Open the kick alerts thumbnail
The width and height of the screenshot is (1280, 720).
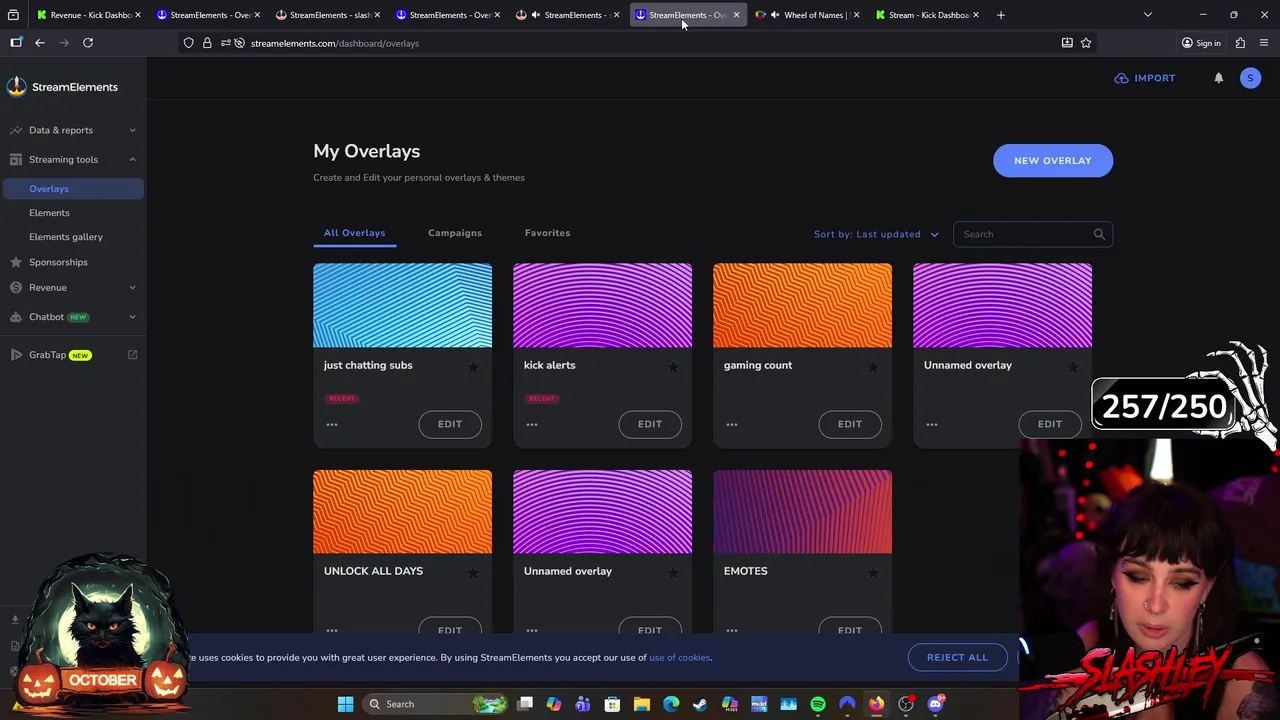tap(602, 305)
